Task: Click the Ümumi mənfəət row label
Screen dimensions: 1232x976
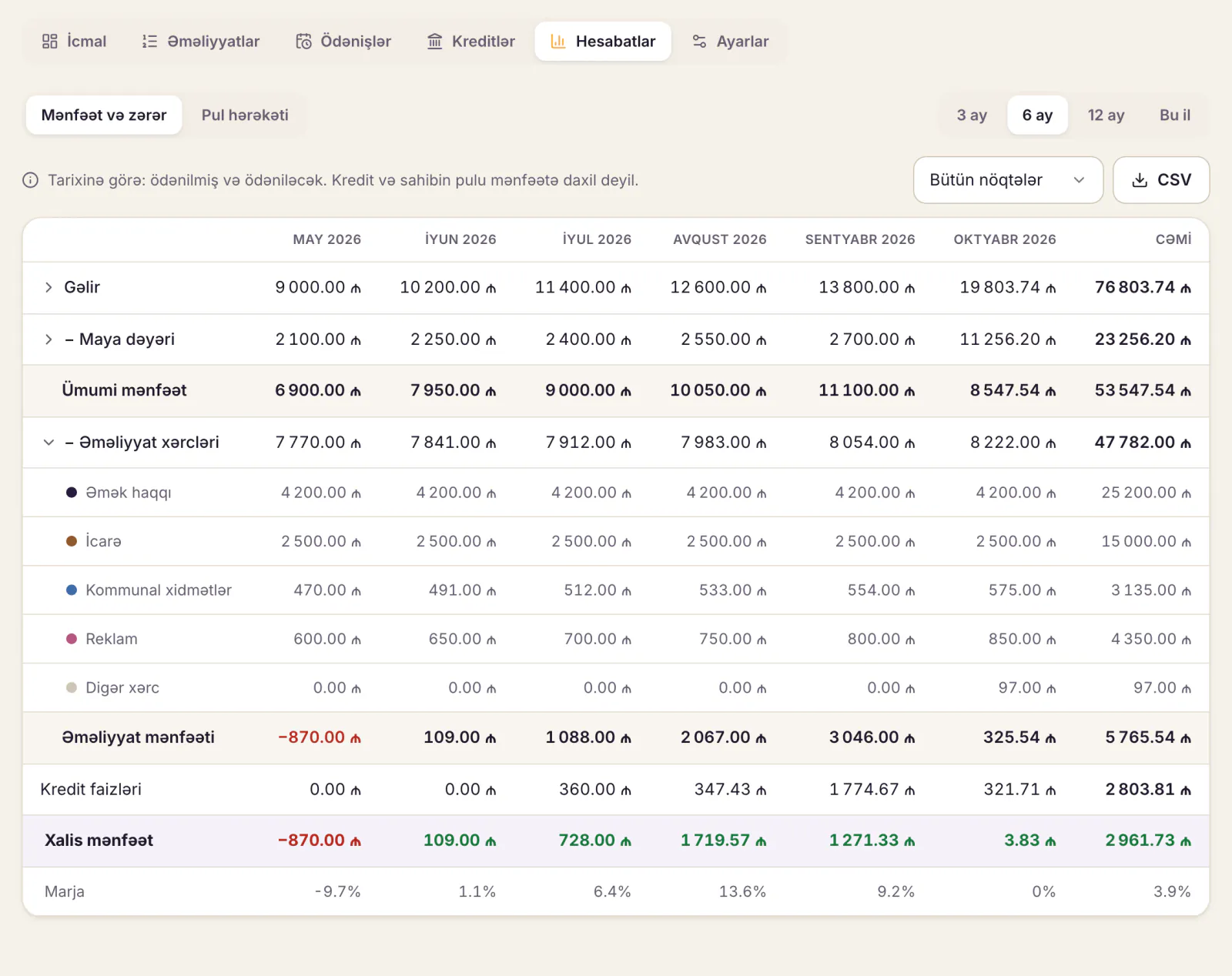Action: (x=124, y=390)
